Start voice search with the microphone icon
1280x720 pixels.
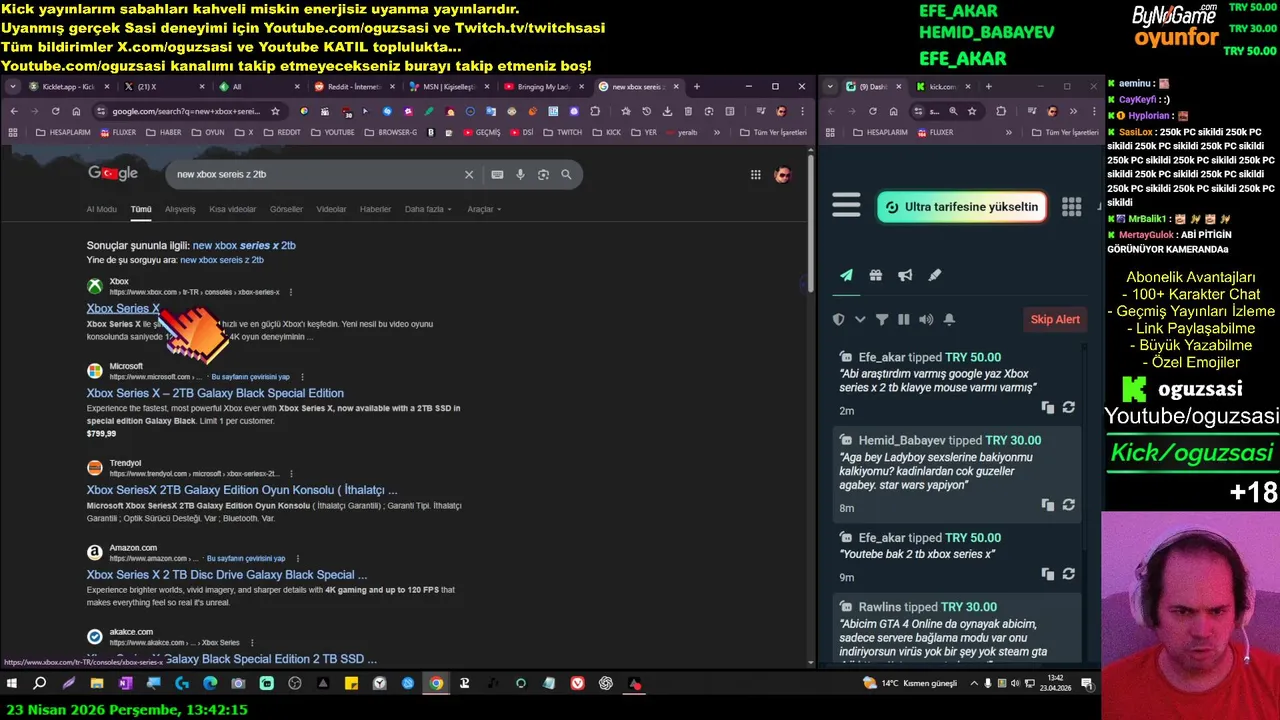520,174
